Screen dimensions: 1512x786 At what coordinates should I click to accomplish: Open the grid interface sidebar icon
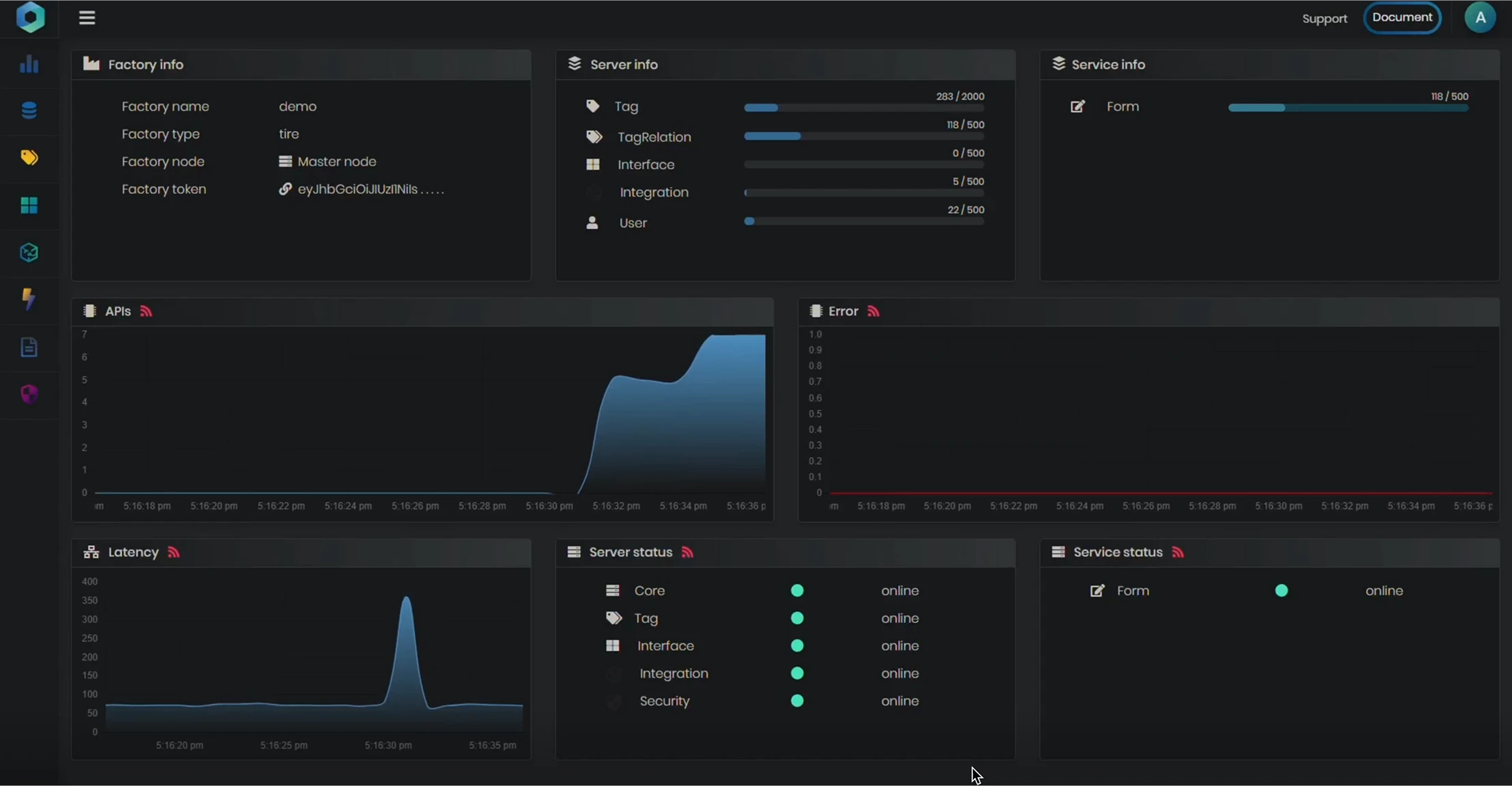(x=29, y=205)
